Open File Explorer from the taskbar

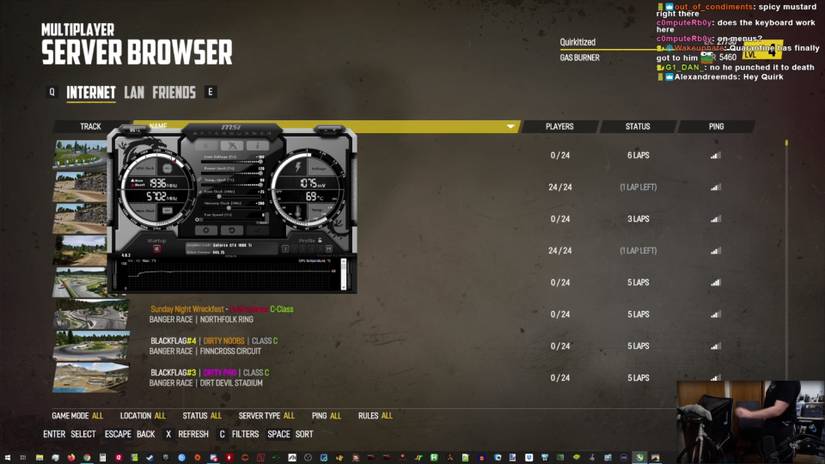point(39,458)
